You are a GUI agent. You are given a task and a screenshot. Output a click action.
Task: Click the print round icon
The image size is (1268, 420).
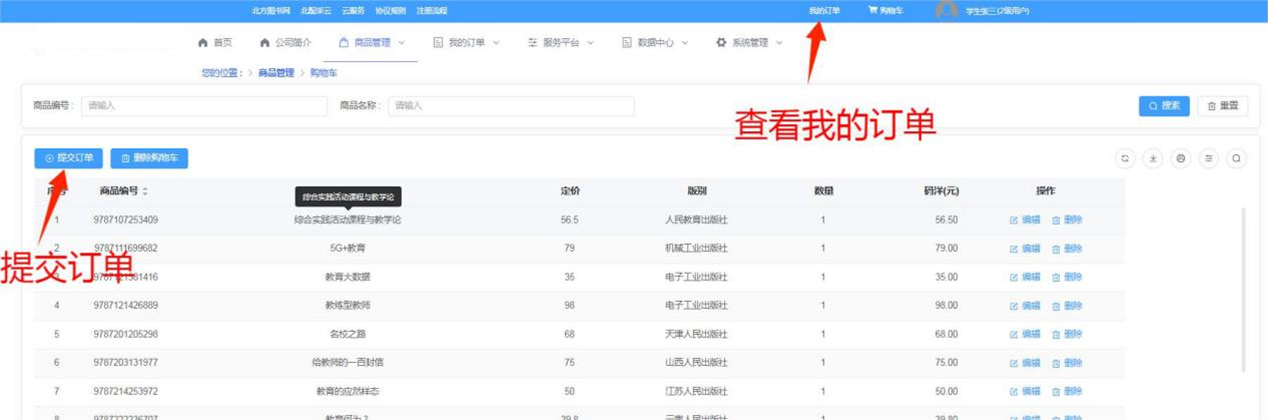pos(1181,158)
